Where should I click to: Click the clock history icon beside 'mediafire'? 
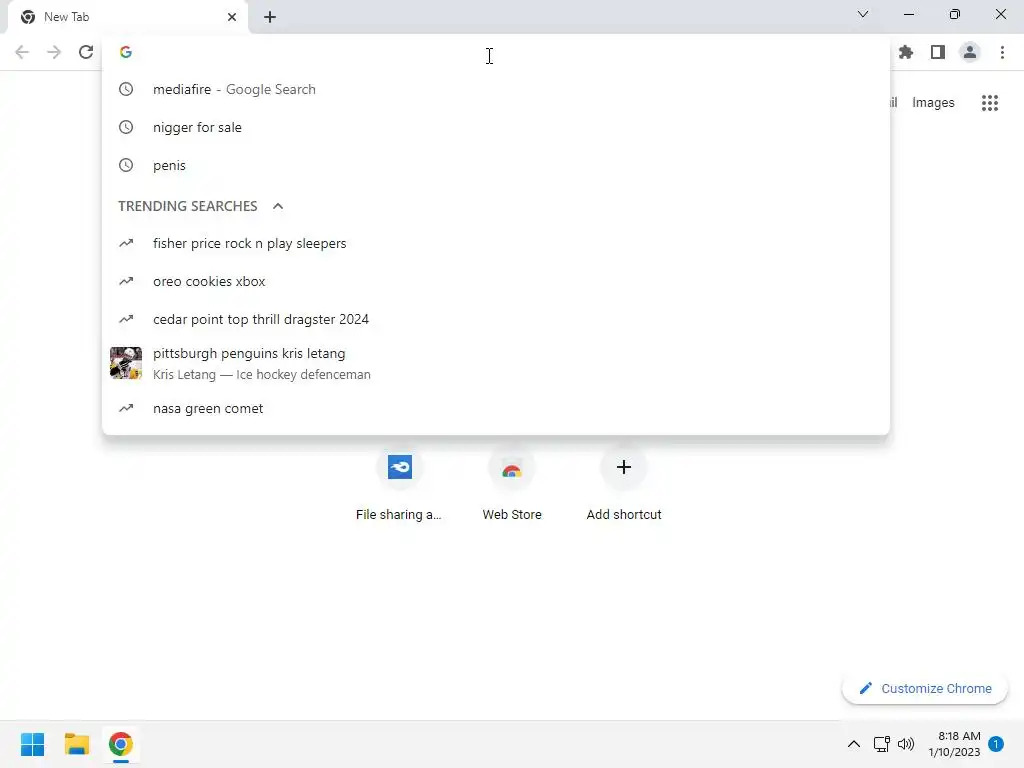point(126,89)
